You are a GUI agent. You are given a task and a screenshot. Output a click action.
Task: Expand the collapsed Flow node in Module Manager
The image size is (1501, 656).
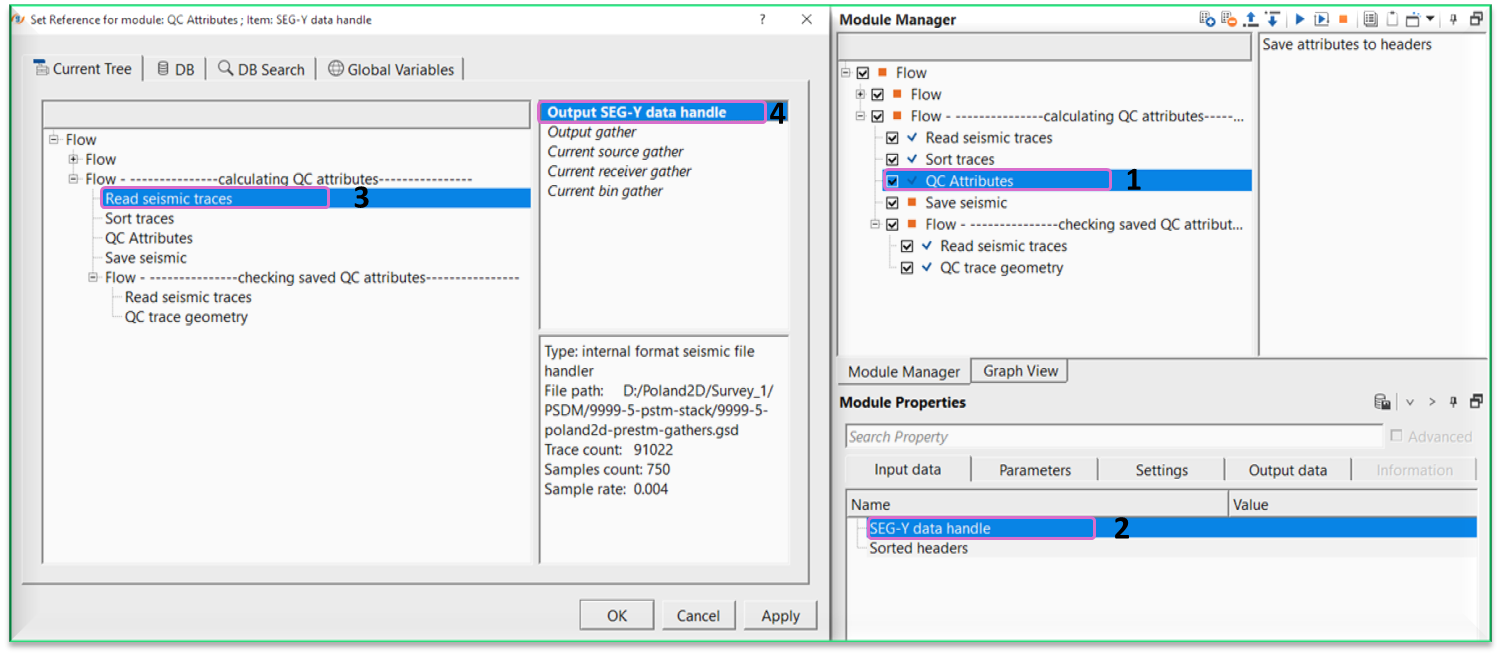click(x=860, y=94)
